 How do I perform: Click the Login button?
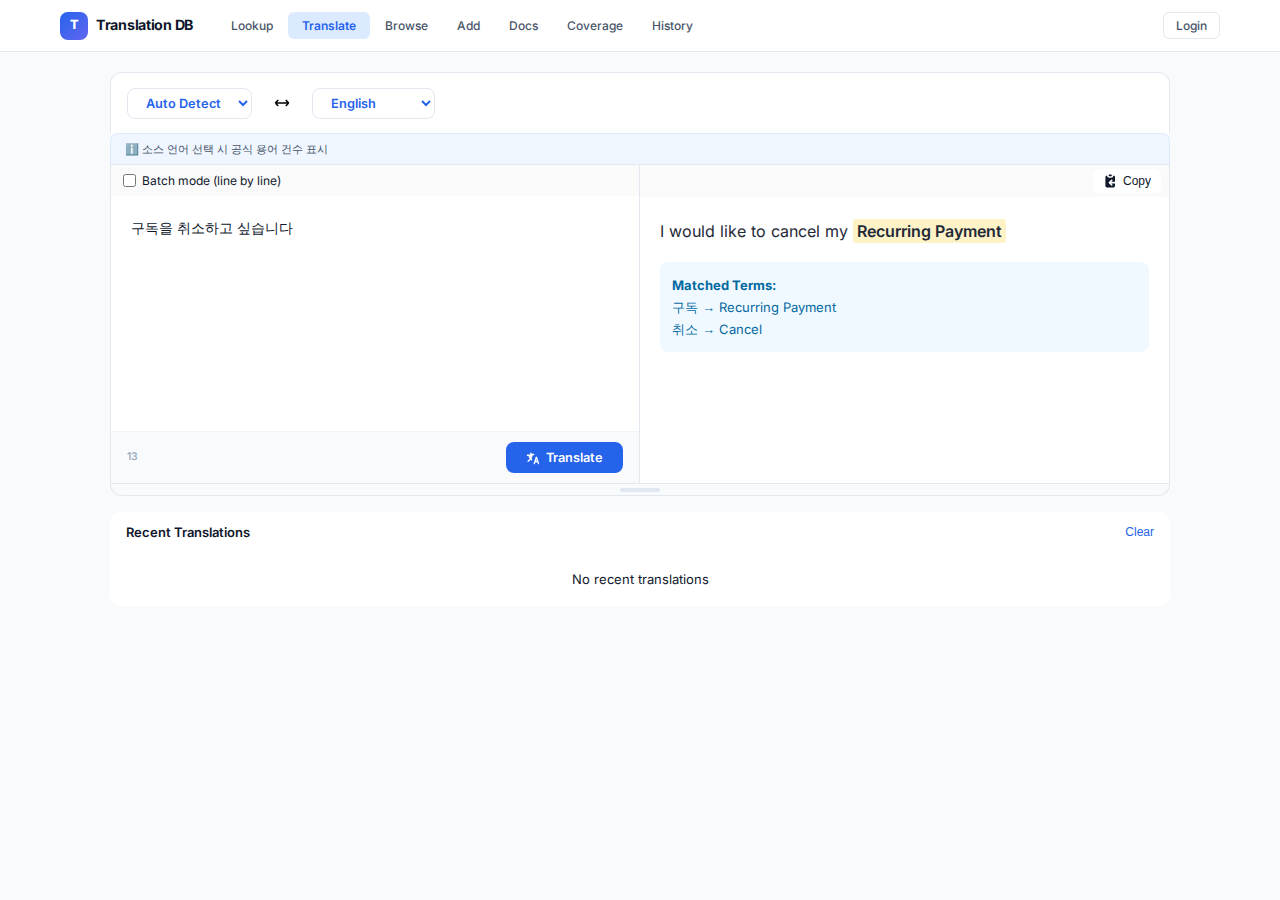tap(1190, 25)
